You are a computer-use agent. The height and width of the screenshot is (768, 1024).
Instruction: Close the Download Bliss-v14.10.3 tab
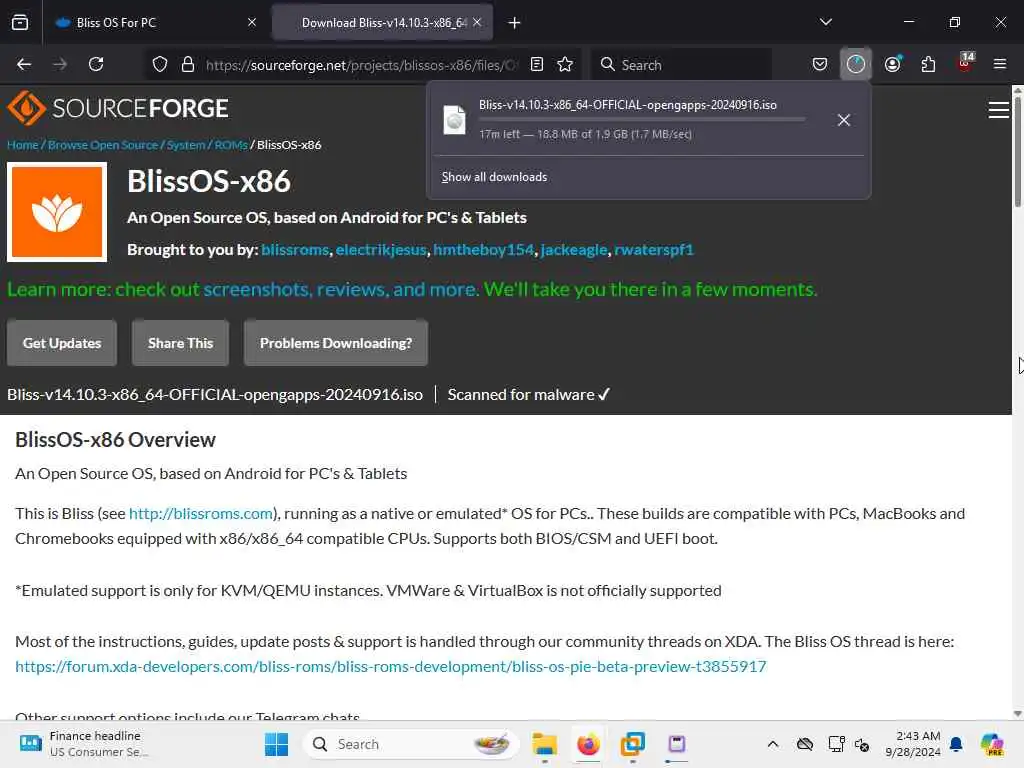coord(477,22)
